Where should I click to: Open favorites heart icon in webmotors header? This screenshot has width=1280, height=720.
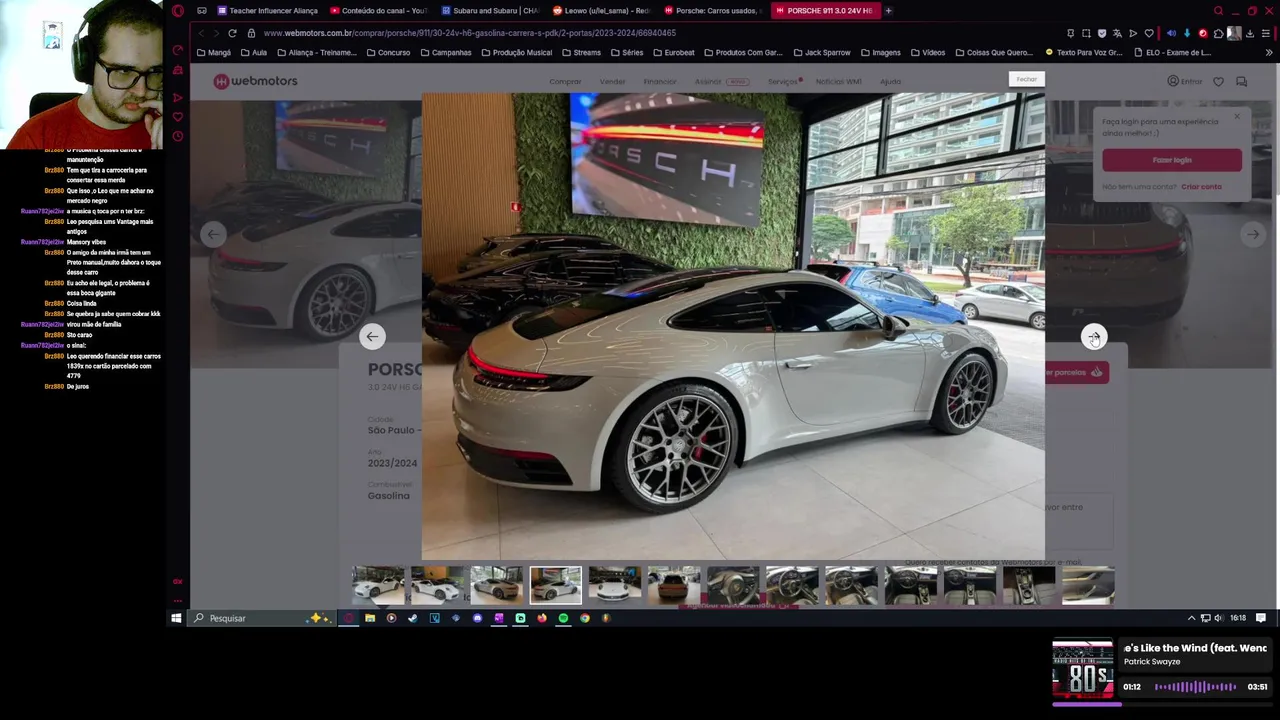[1218, 81]
